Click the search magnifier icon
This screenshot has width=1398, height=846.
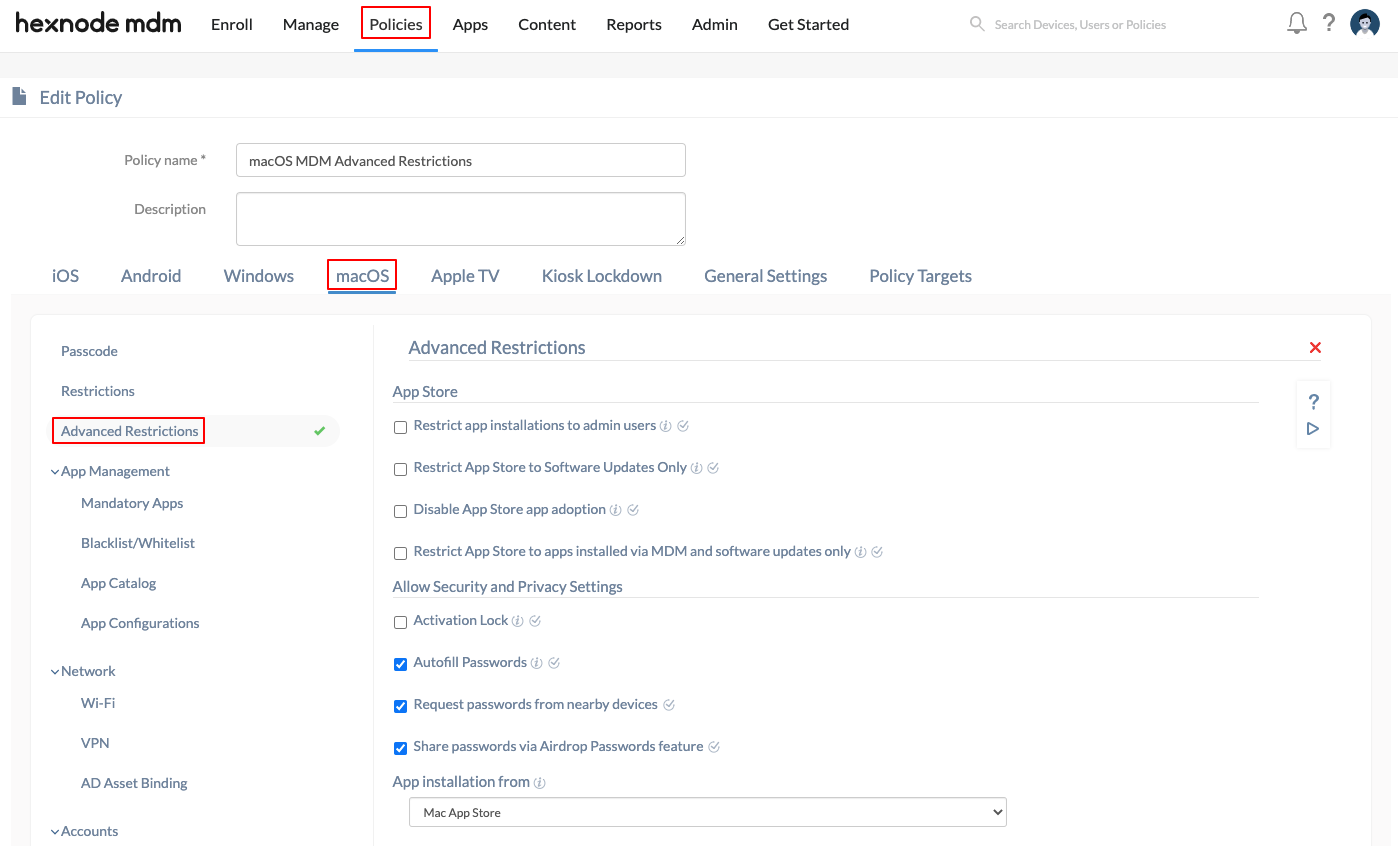pos(977,23)
